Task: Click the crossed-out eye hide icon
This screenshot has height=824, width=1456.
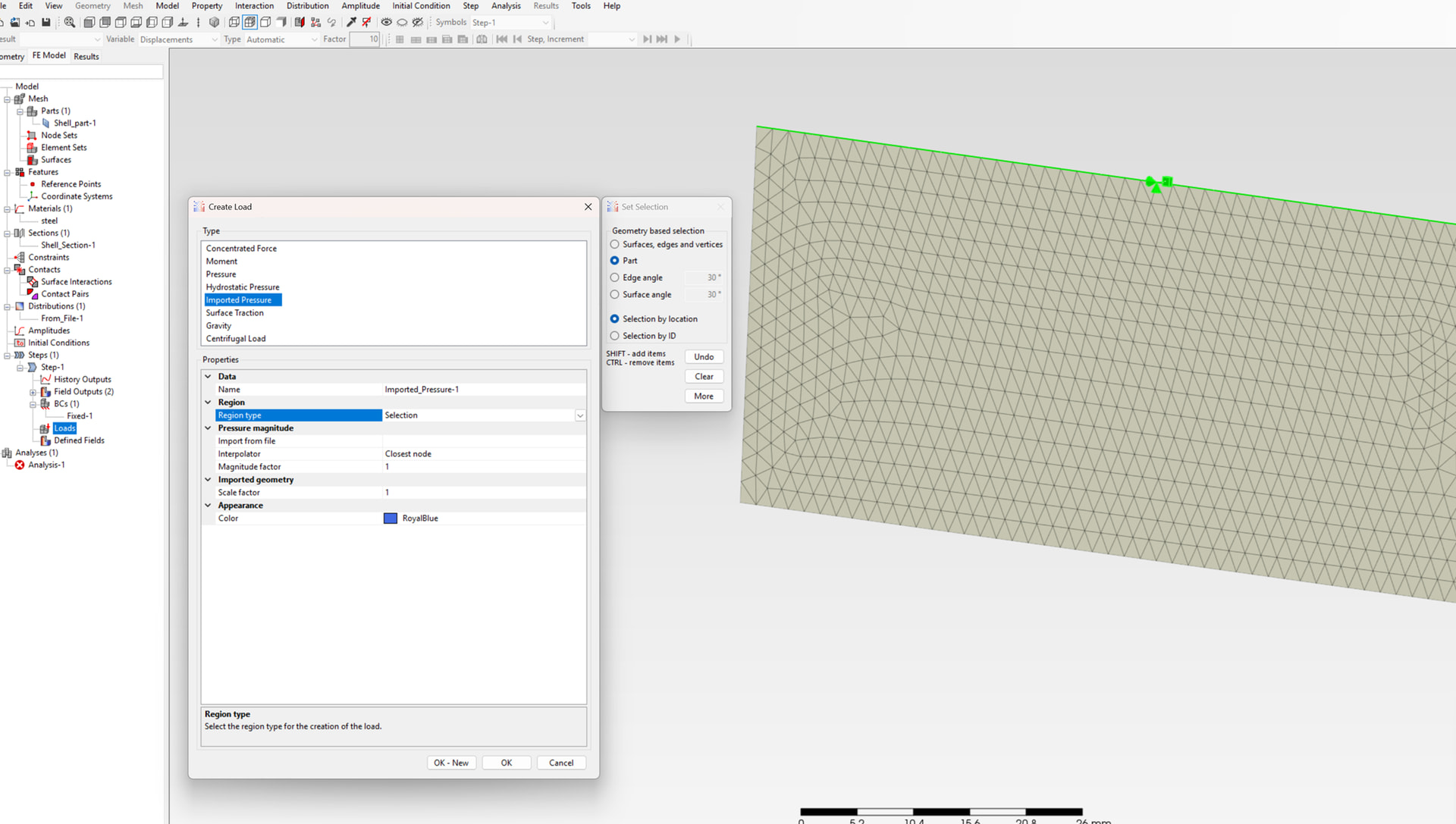Action: click(x=418, y=22)
